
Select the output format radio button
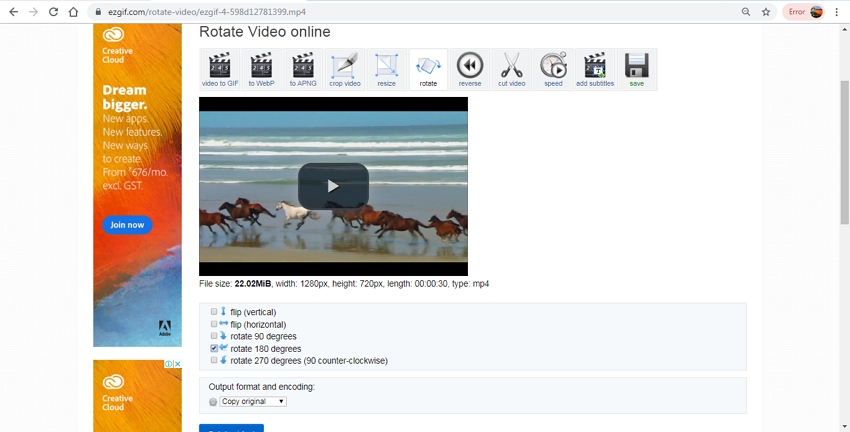tap(213, 402)
